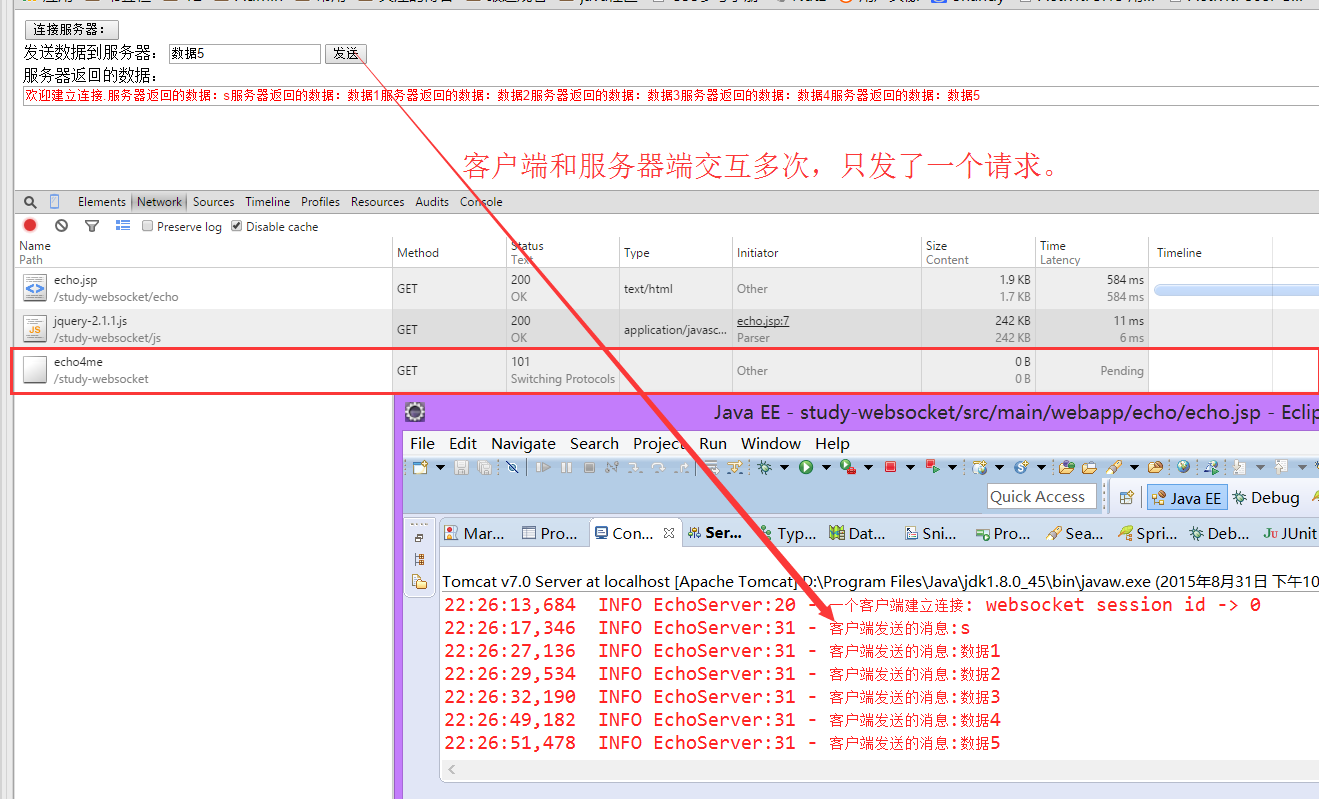Image resolution: width=1319 pixels, height=799 pixels.
Task: Switch to DevTools Elements tab
Action: point(102,202)
